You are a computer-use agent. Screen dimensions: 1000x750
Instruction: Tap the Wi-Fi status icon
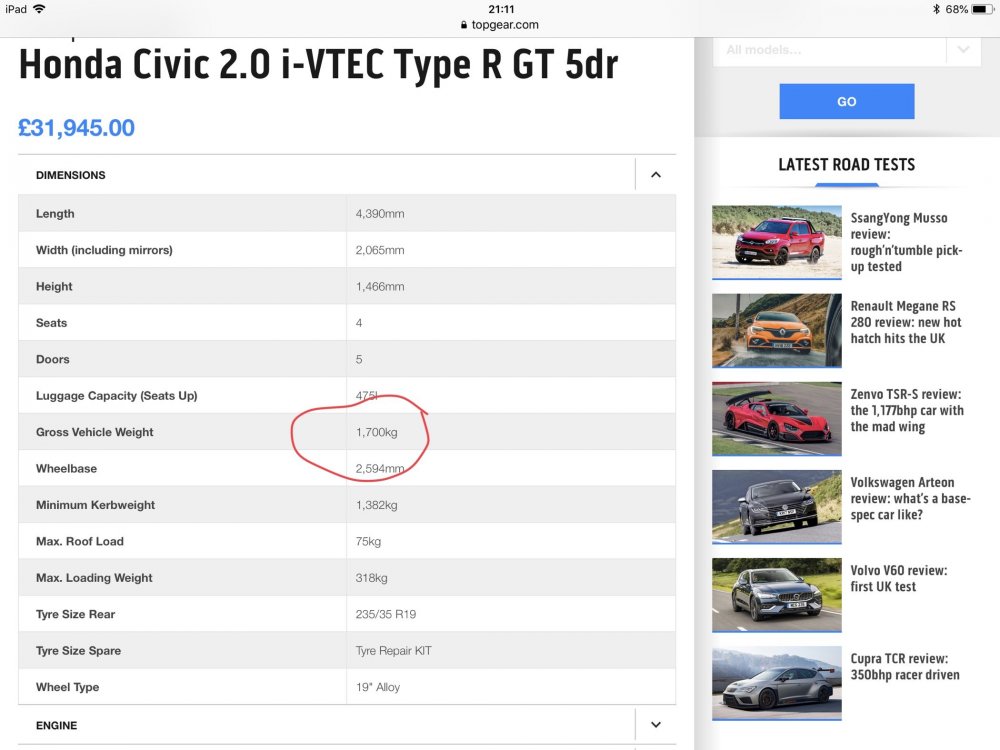coord(39,9)
